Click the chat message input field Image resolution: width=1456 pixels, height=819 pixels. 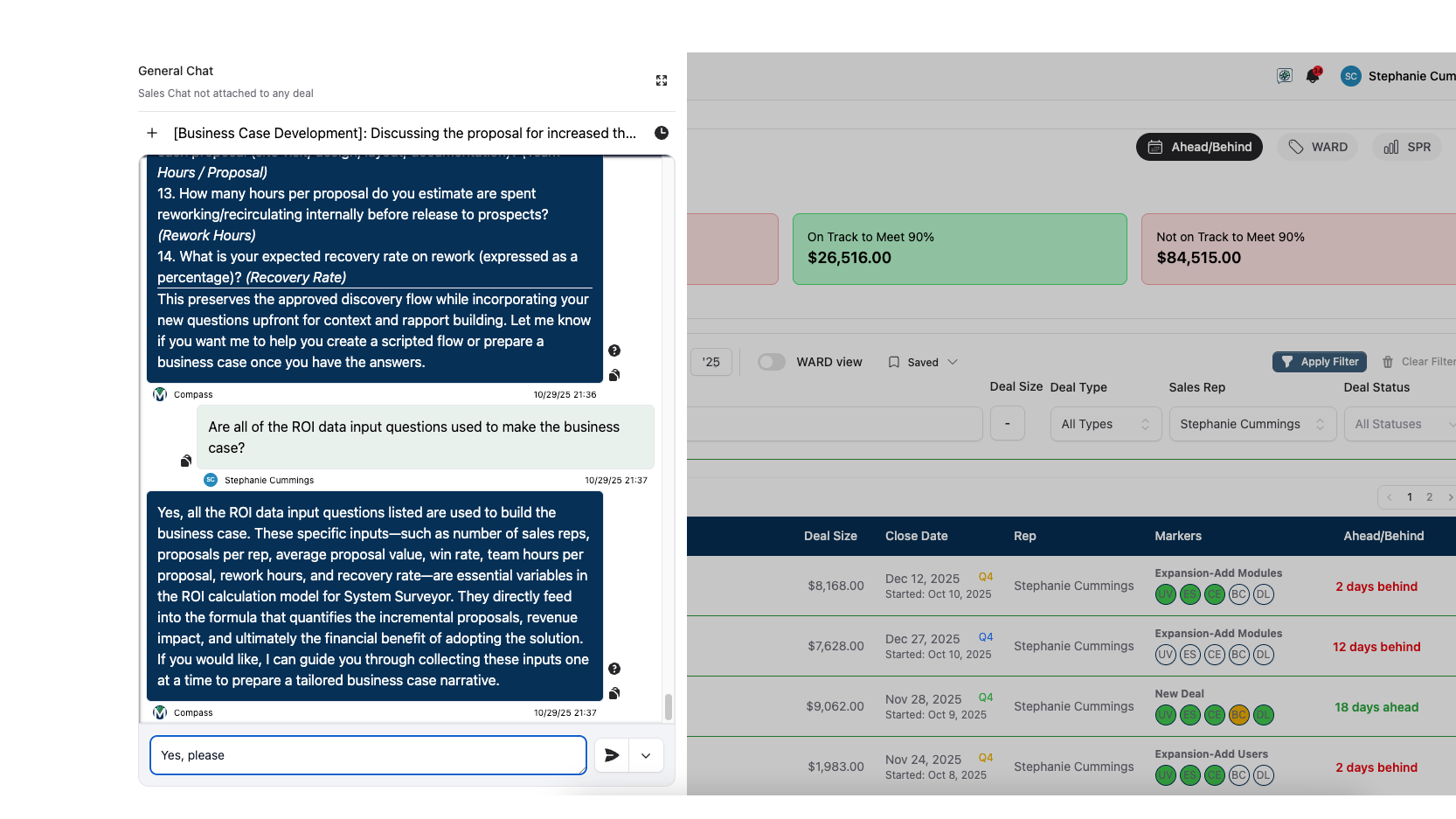(x=368, y=755)
